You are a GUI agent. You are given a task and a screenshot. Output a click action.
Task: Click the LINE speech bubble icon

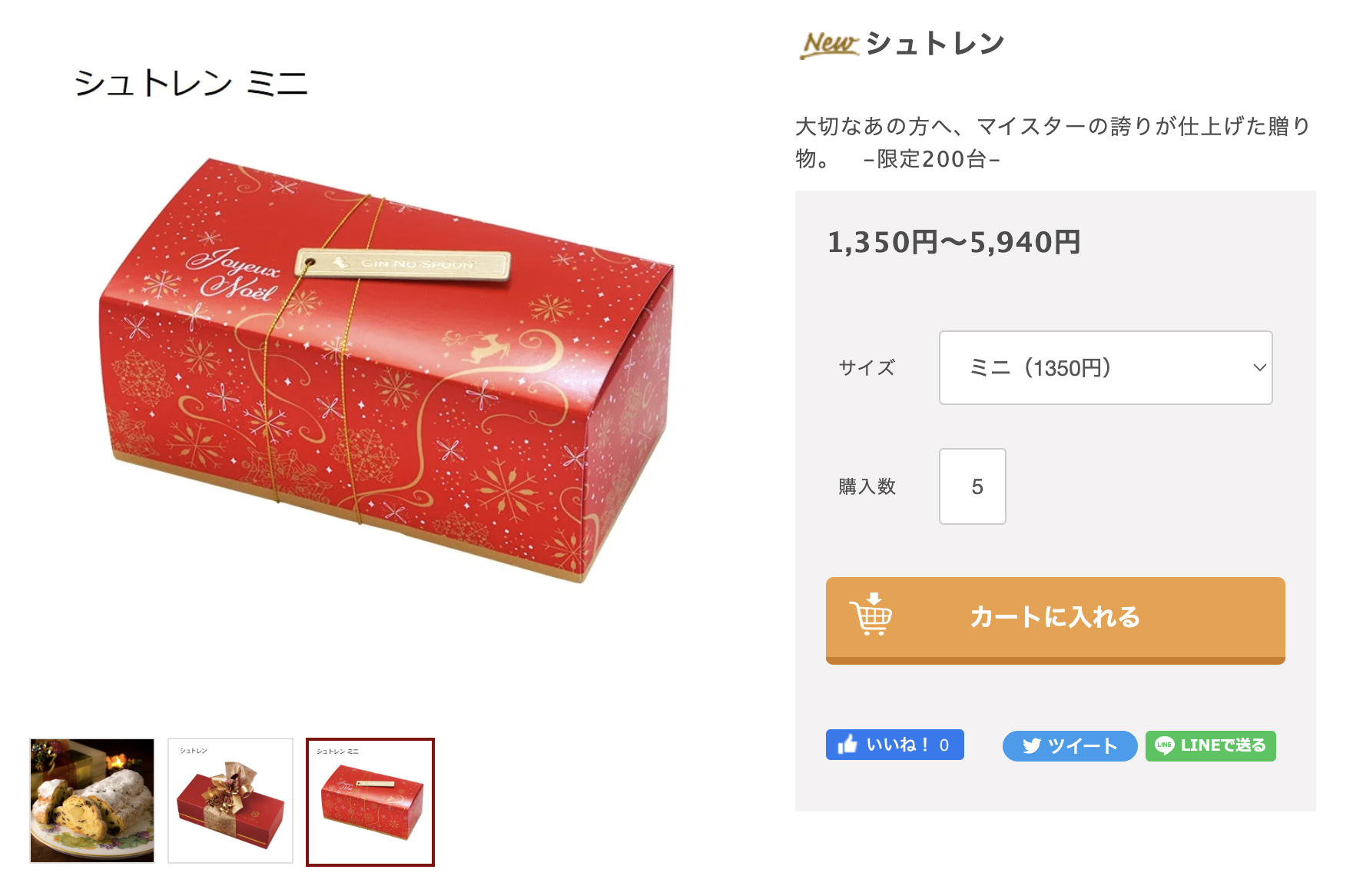tap(1164, 745)
